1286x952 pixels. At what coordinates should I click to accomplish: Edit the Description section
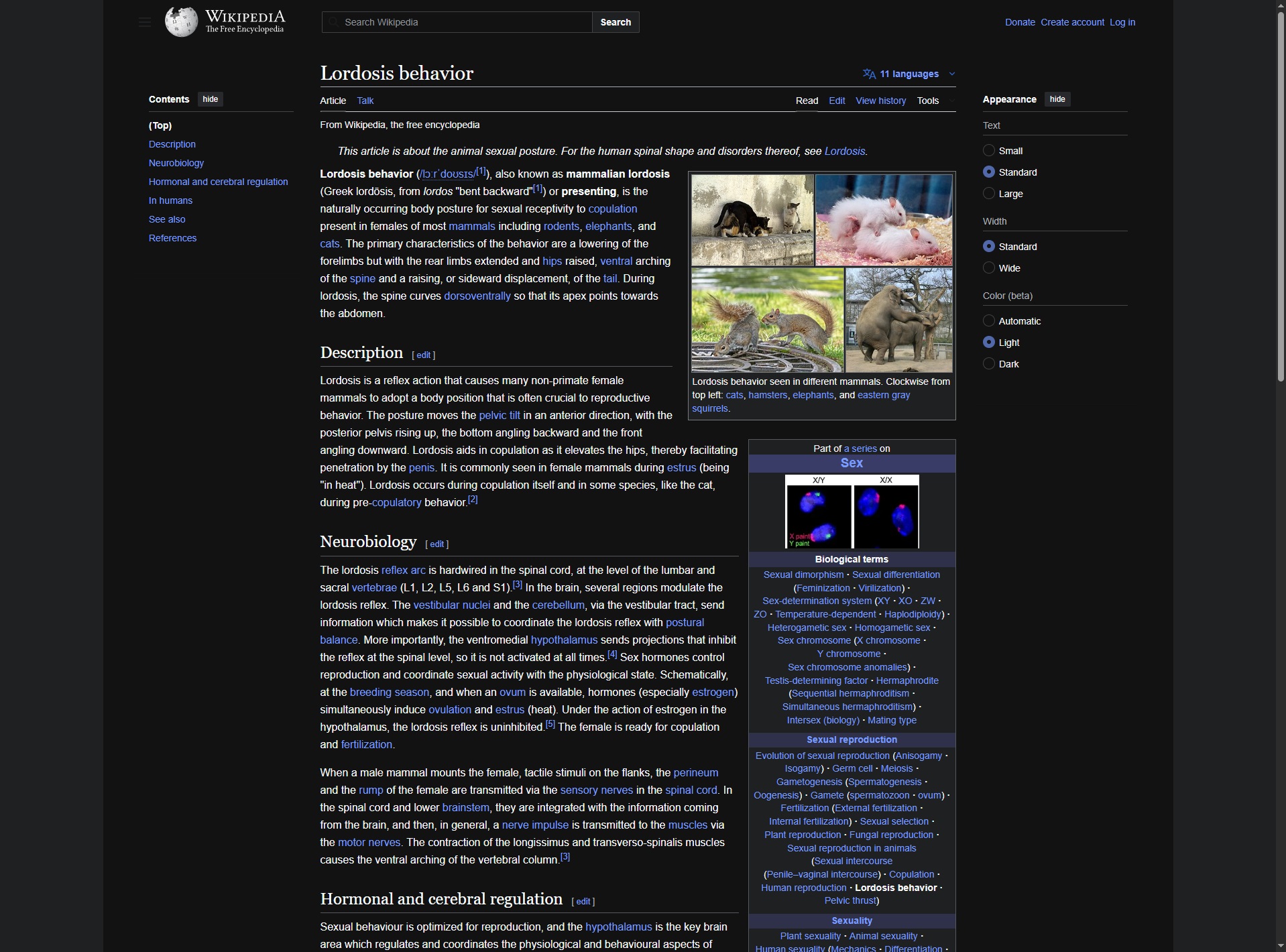(x=424, y=355)
